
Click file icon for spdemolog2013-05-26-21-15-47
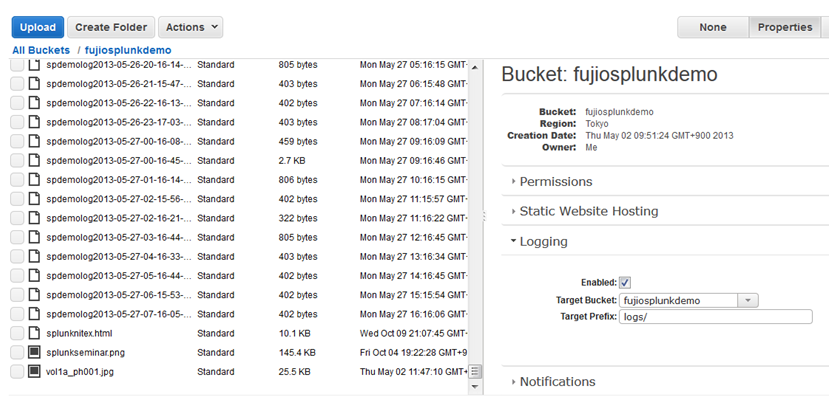pos(34,84)
